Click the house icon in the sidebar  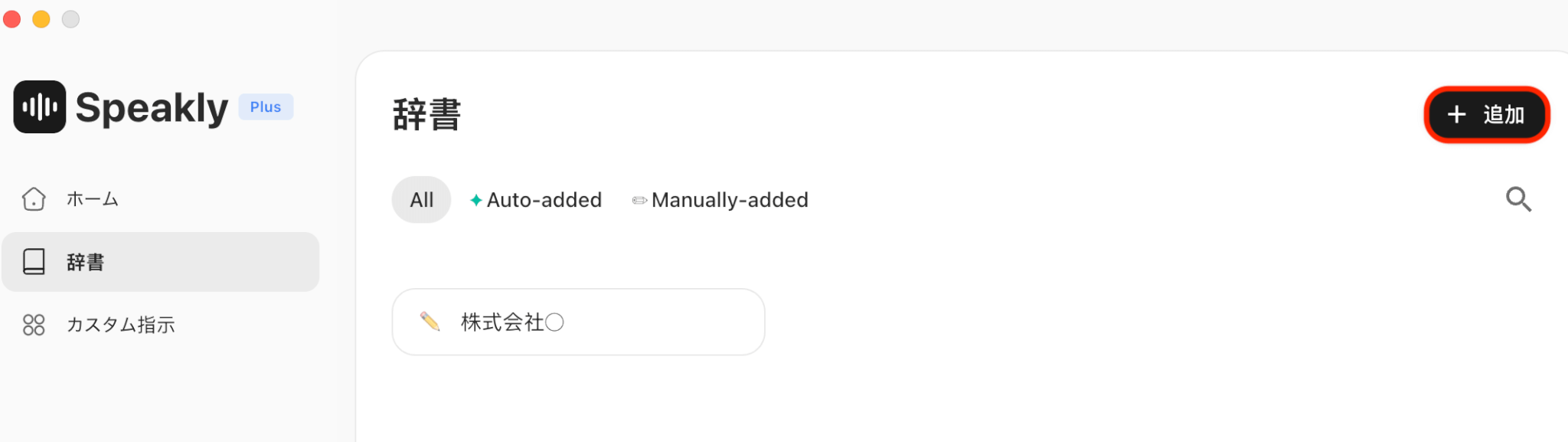point(34,199)
